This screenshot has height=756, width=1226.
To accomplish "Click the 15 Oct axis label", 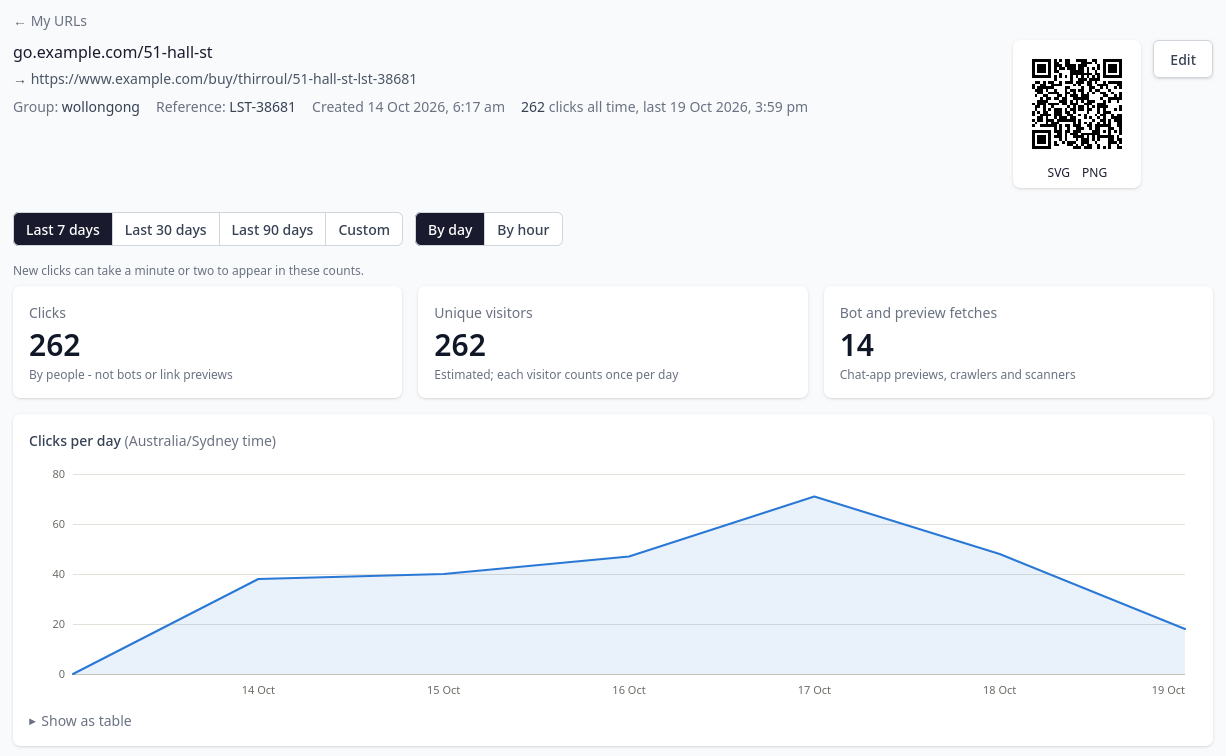I will point(443,690).
